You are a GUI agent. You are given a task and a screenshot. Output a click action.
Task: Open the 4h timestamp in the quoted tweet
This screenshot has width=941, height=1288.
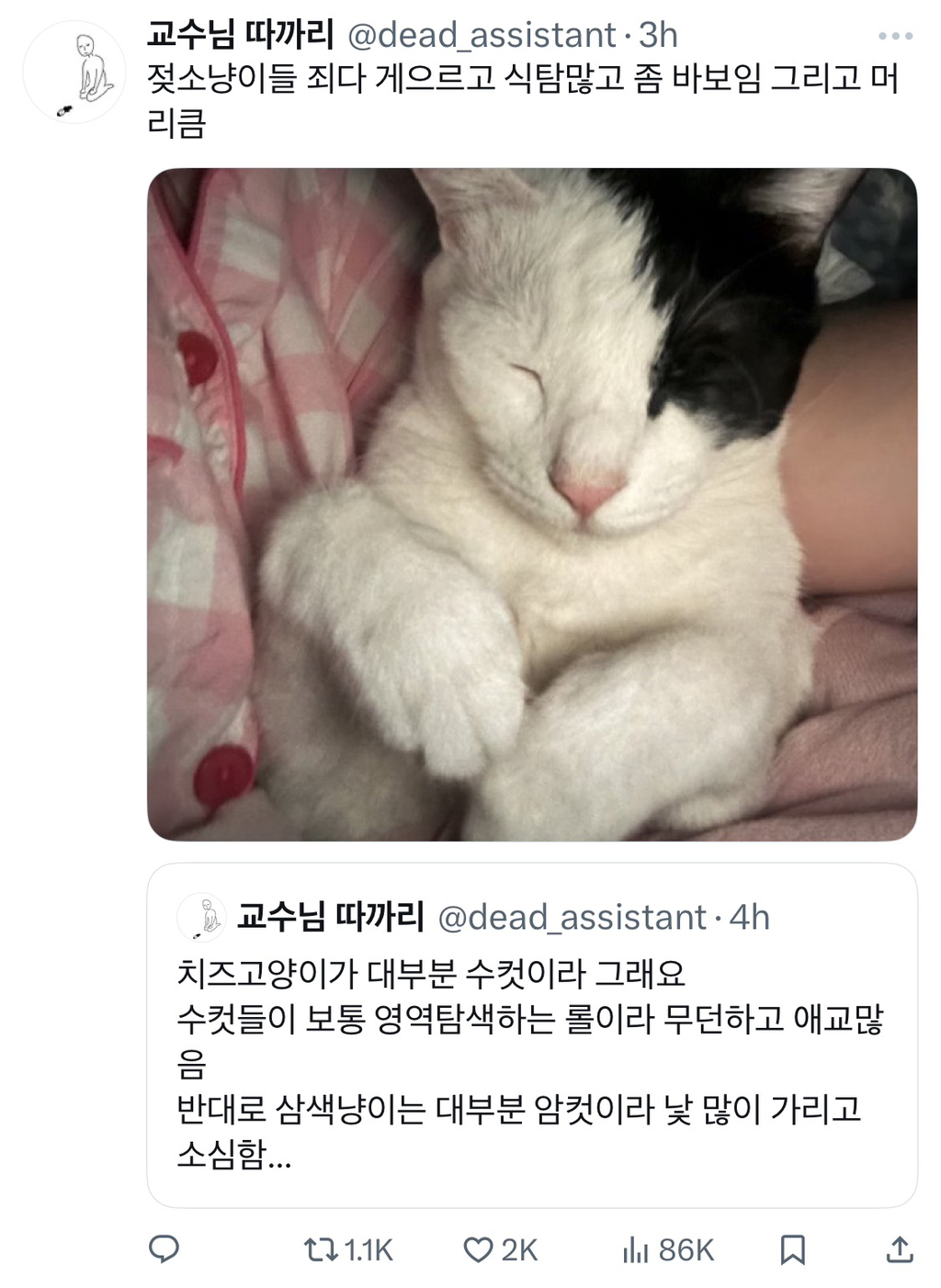pos(749,918)
